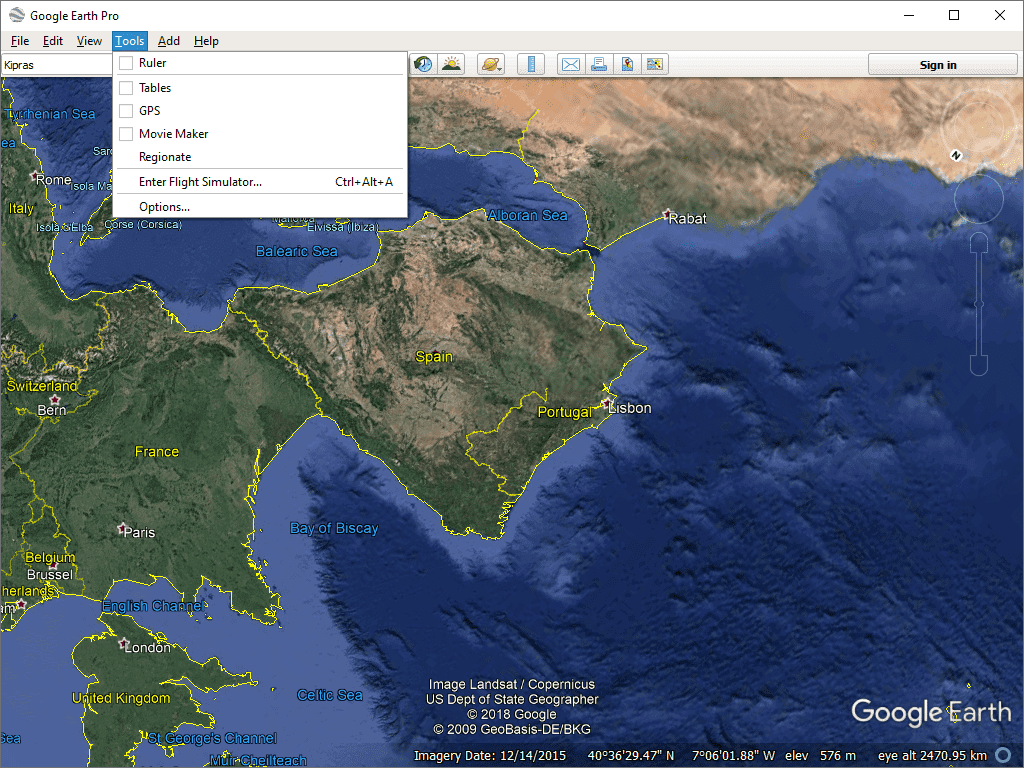
Task: Open the Add menu
Action: point(168,41)
